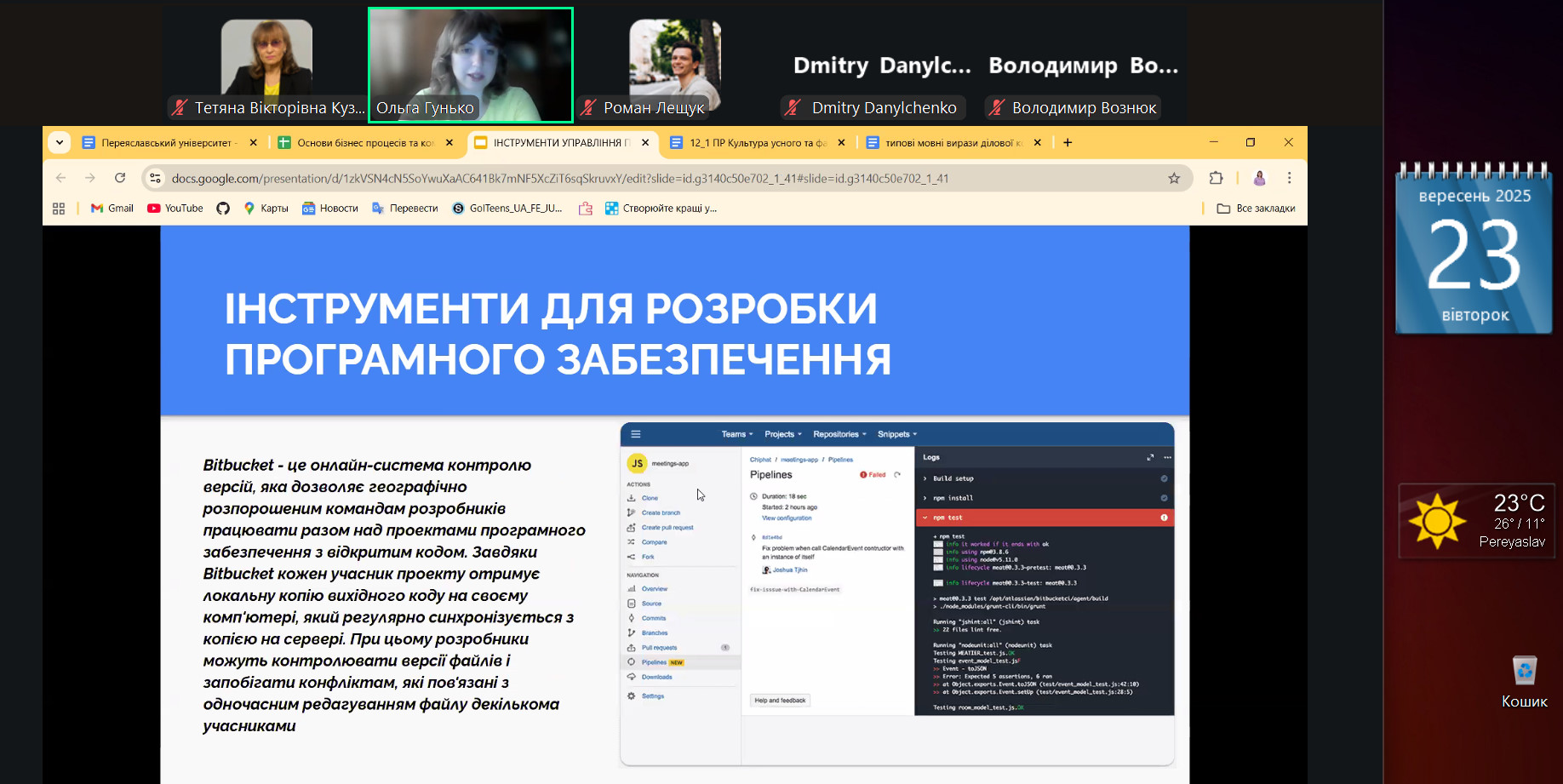Open the YouTube bookmark
The image size is (1563, 784).
(175, 209)
